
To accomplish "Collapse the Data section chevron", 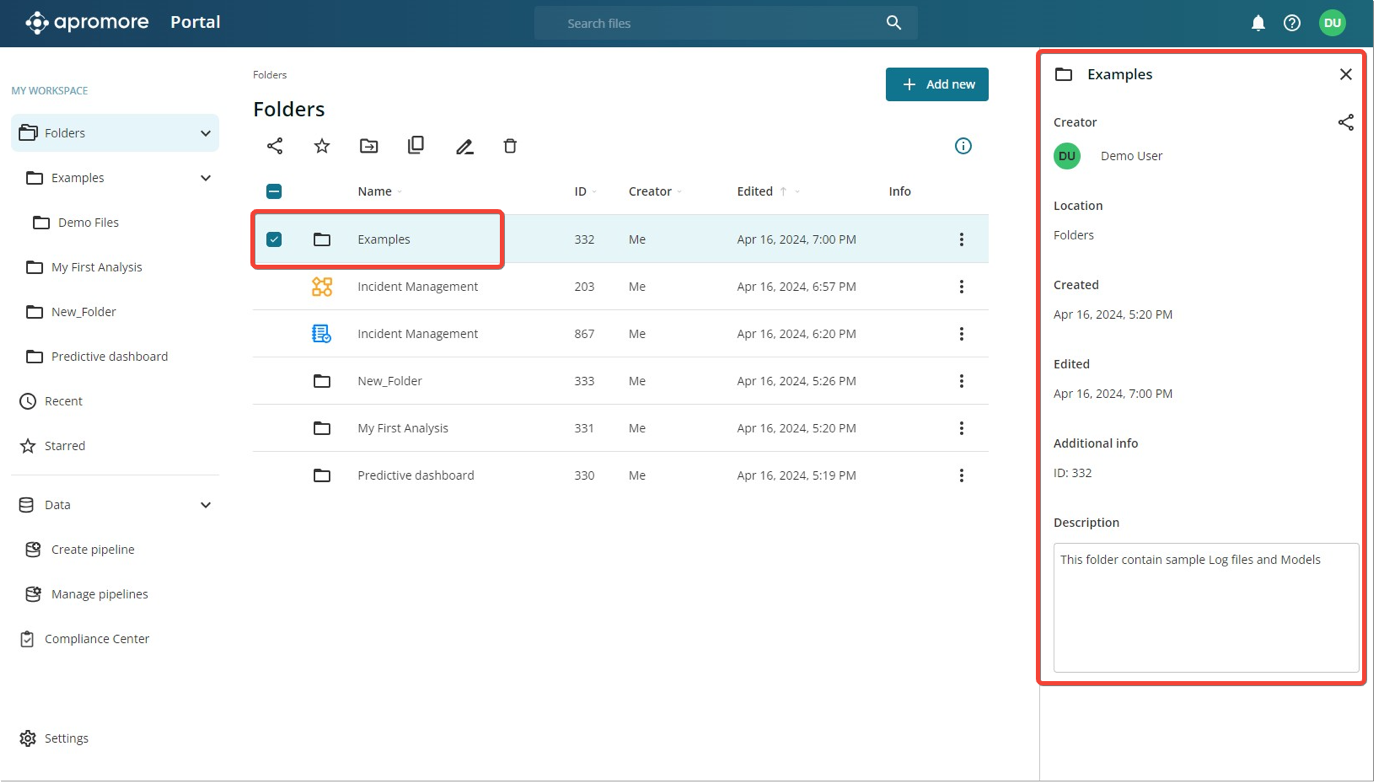I will coord(205,505).
